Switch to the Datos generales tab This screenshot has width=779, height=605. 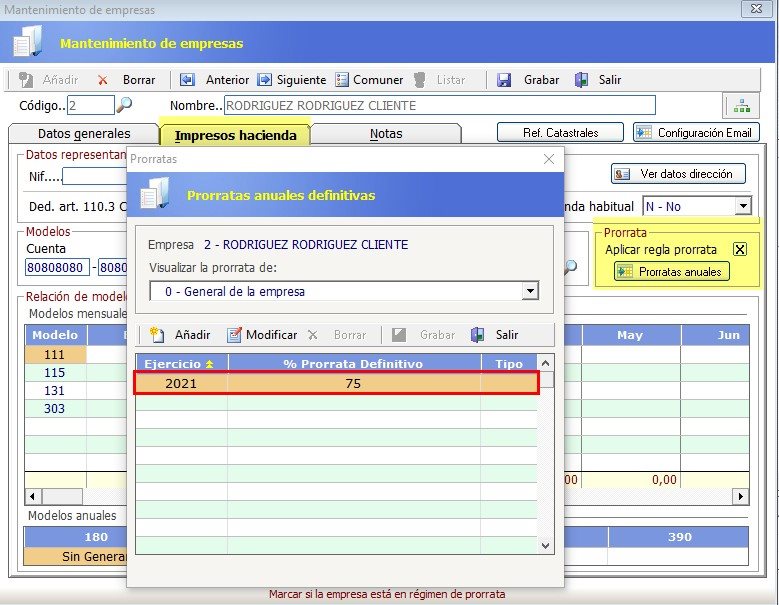(x=84, y=133)
